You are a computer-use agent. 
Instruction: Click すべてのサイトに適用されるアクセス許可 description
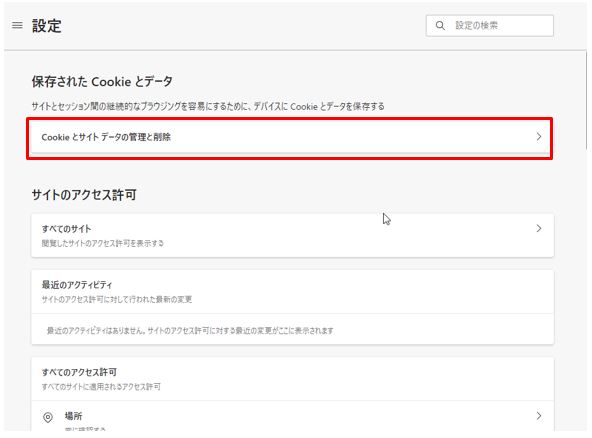pyautogui.click(x=101, y=387)
